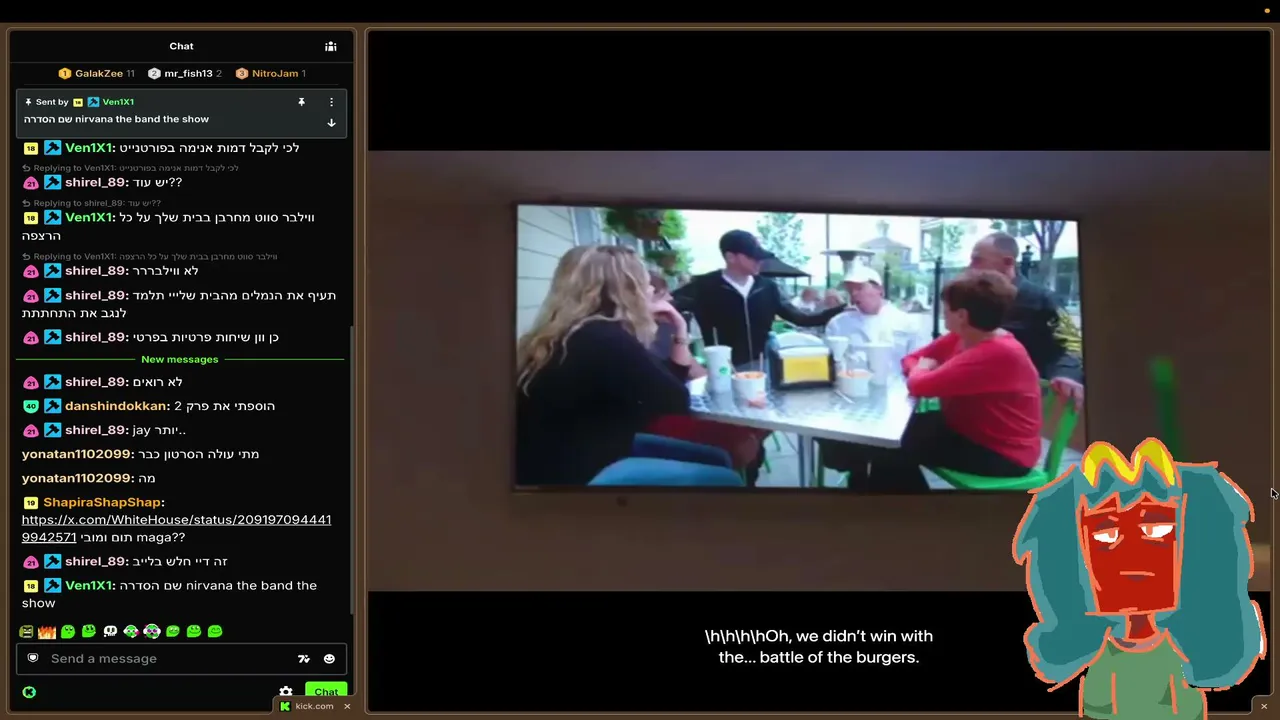
Task: Open mr_fish13 leaderboard entry
Action: 185,73
